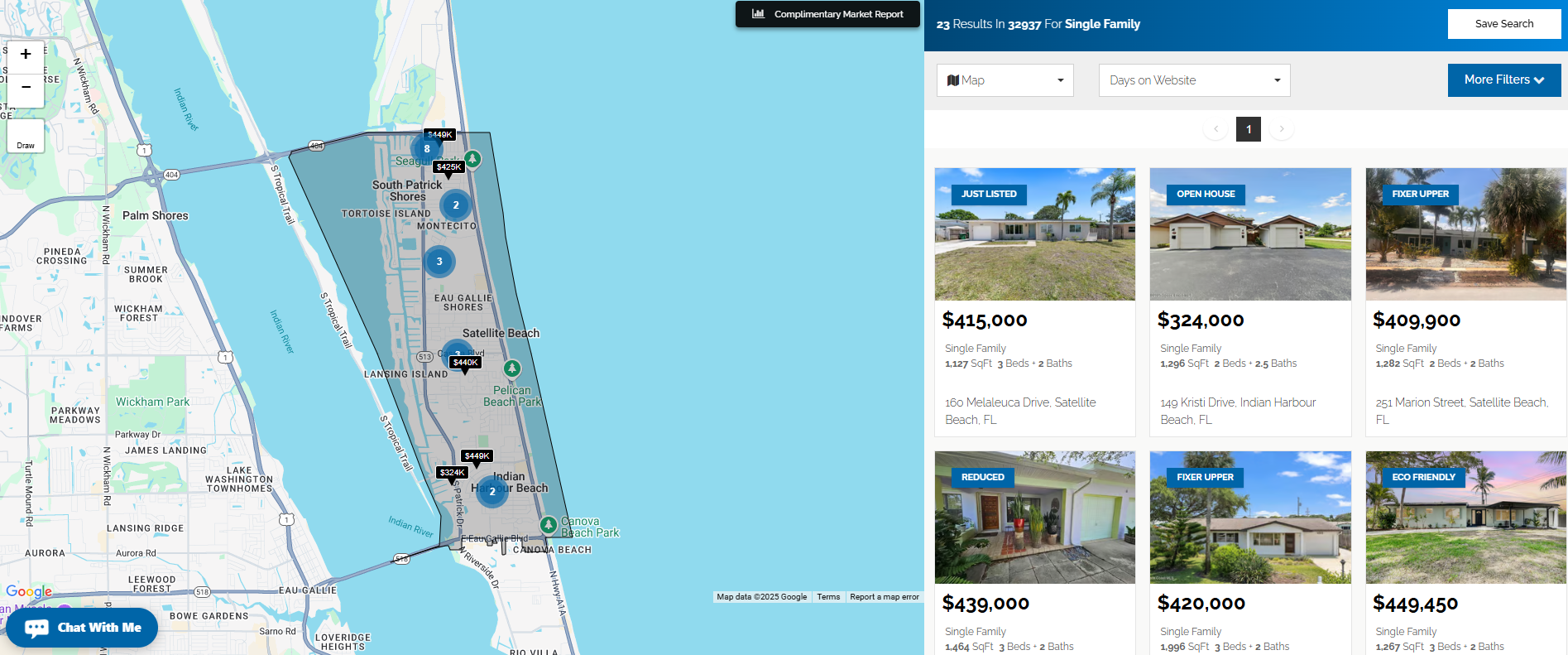Click Pelican Beach Park tree pin
1568x655 pixels.
coord(512,368)
